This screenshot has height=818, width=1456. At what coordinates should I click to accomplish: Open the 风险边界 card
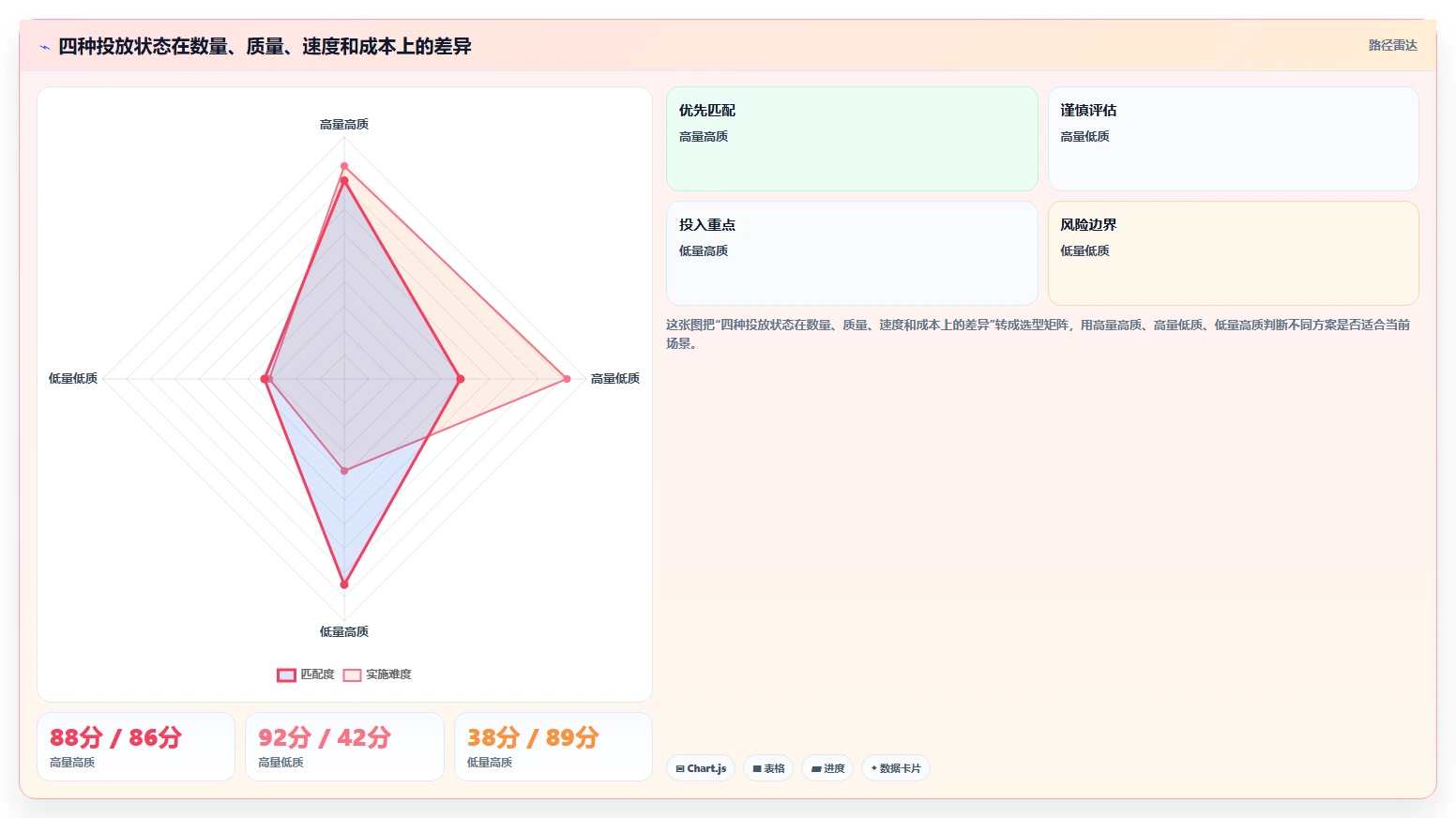[x=1233, y=253]
